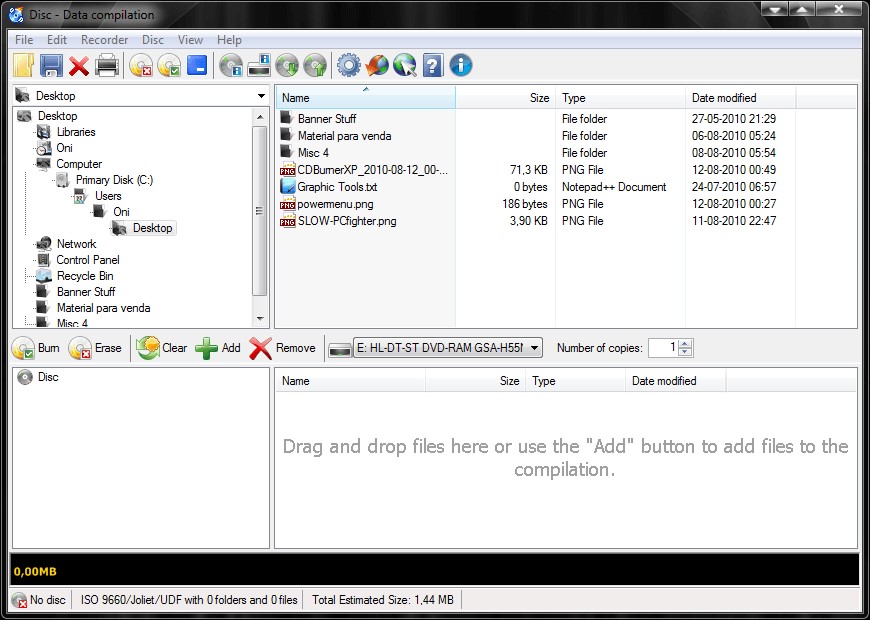Open the Disc menu

click(x=153, y=40)
